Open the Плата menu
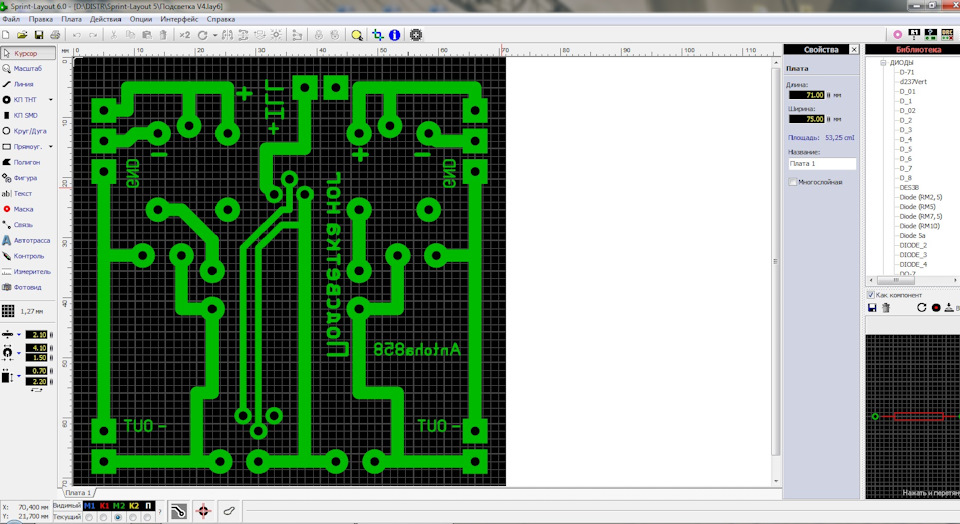Screen dimensions: 960x524 (71, 19)
